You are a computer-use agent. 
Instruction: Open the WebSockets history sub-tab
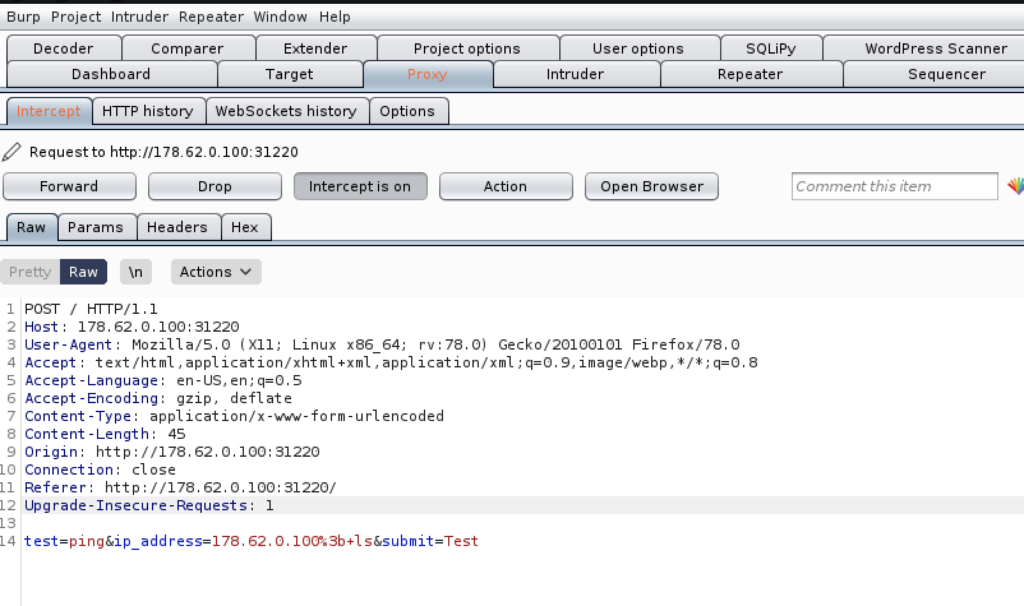tap(286, 111)
